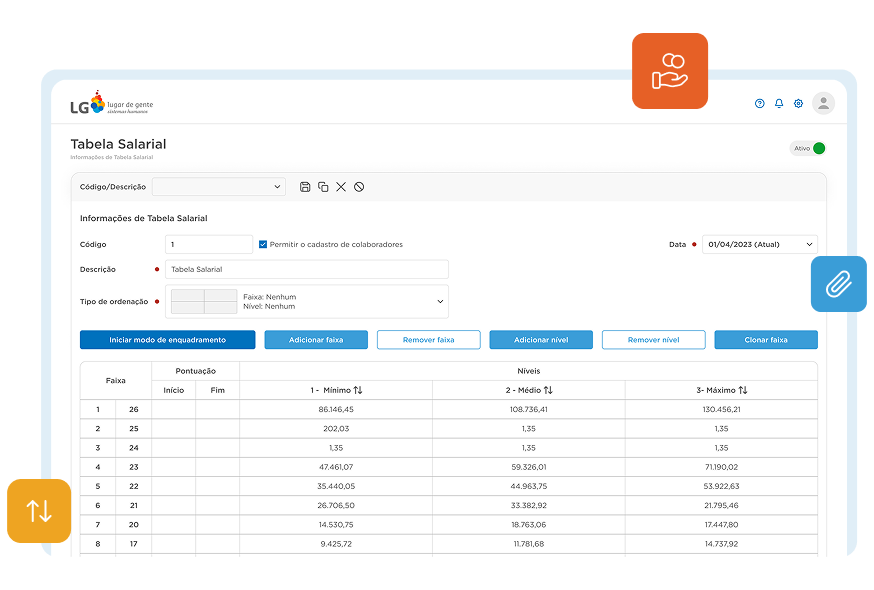This screenshot has width=874, height=590.
Task: Click the save diskette icon
Action: pos(305,187)
